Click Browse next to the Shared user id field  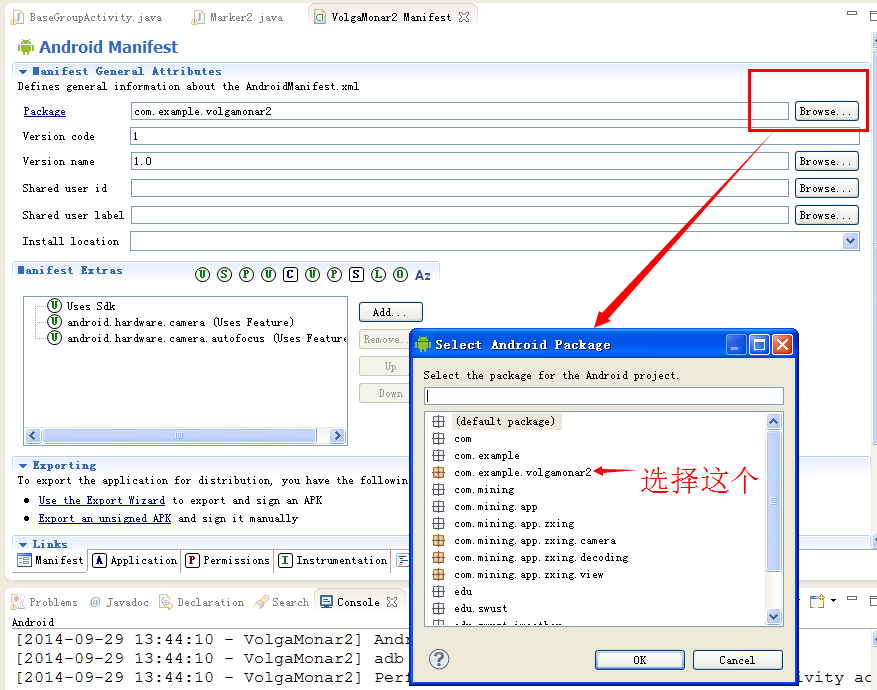[x=827, y=188]
